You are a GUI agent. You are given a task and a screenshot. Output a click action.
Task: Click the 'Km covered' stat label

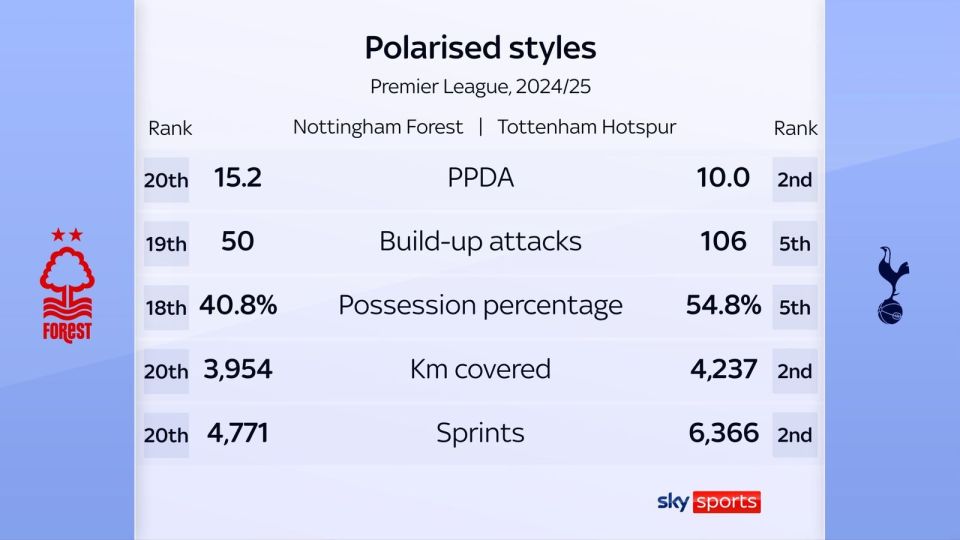(480, 369)
